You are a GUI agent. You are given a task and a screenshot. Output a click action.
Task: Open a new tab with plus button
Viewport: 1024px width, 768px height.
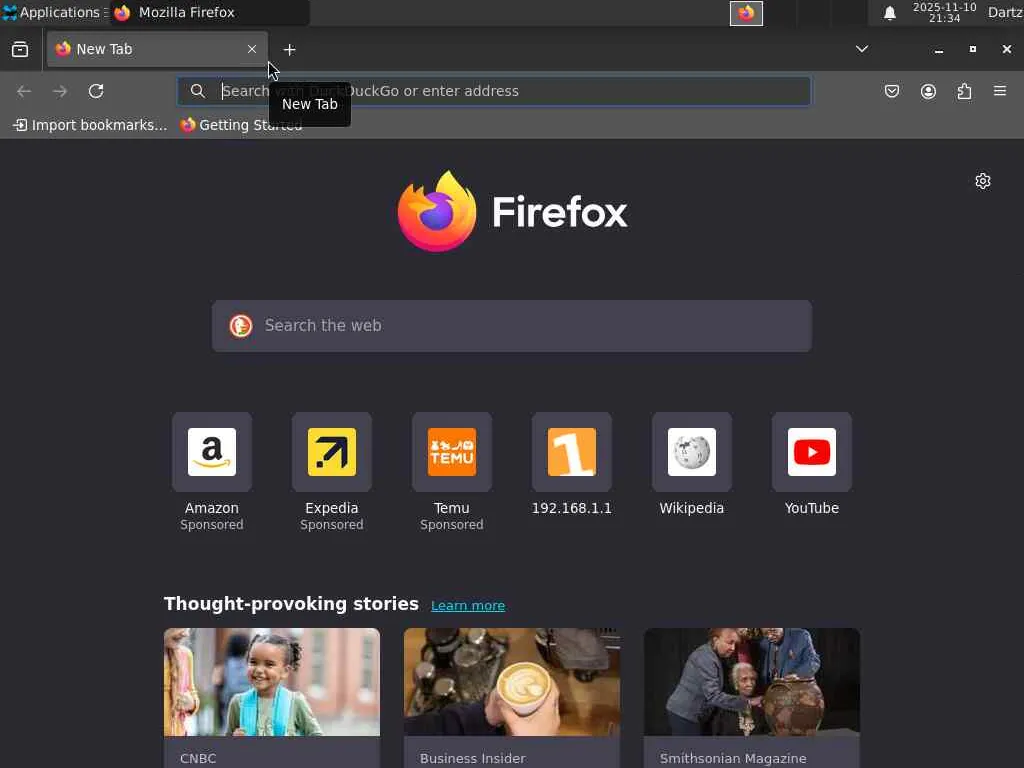coord(289,50)
